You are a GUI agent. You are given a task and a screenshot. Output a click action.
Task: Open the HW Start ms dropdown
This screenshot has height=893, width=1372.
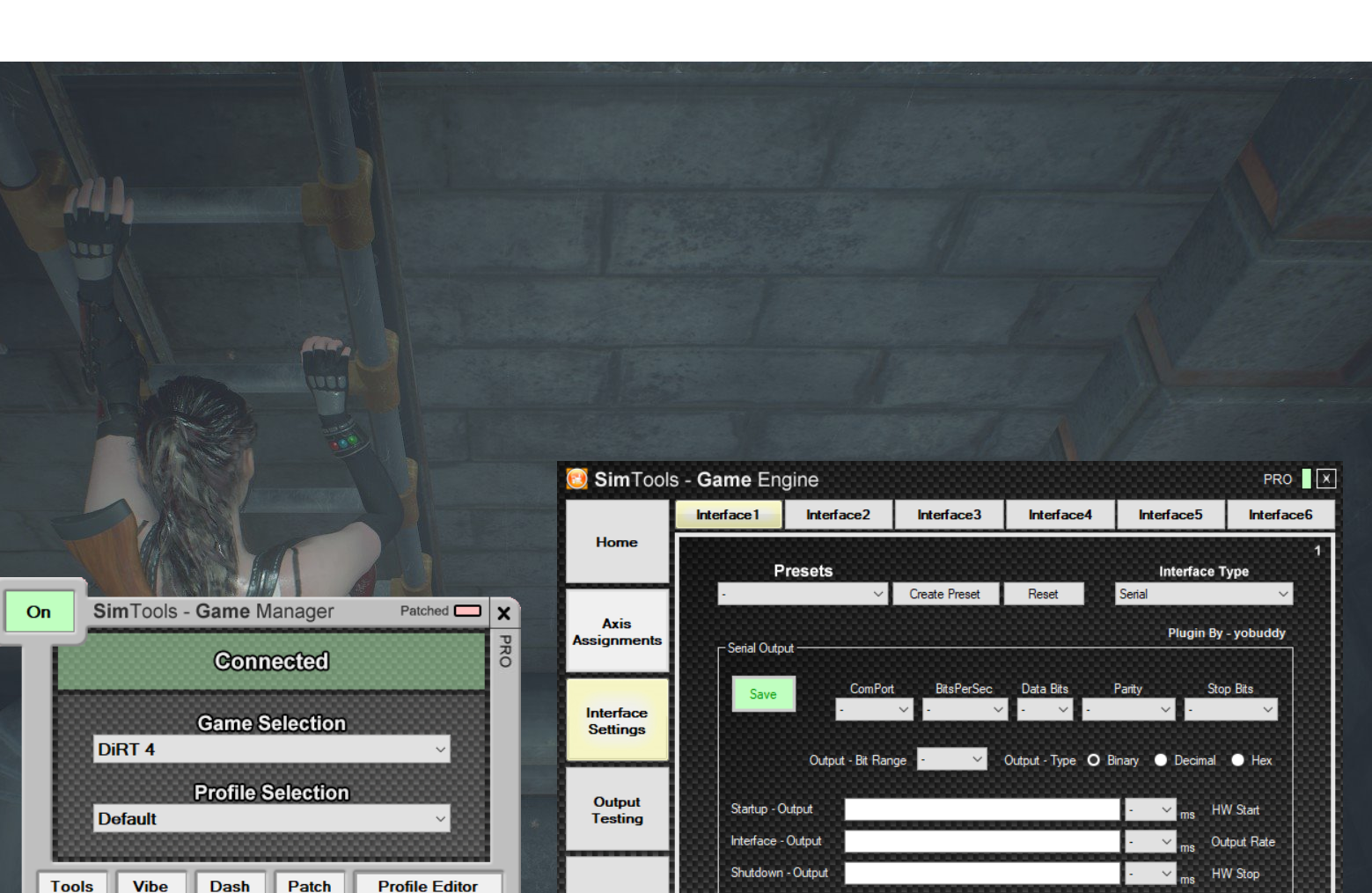click(1151, 809)
